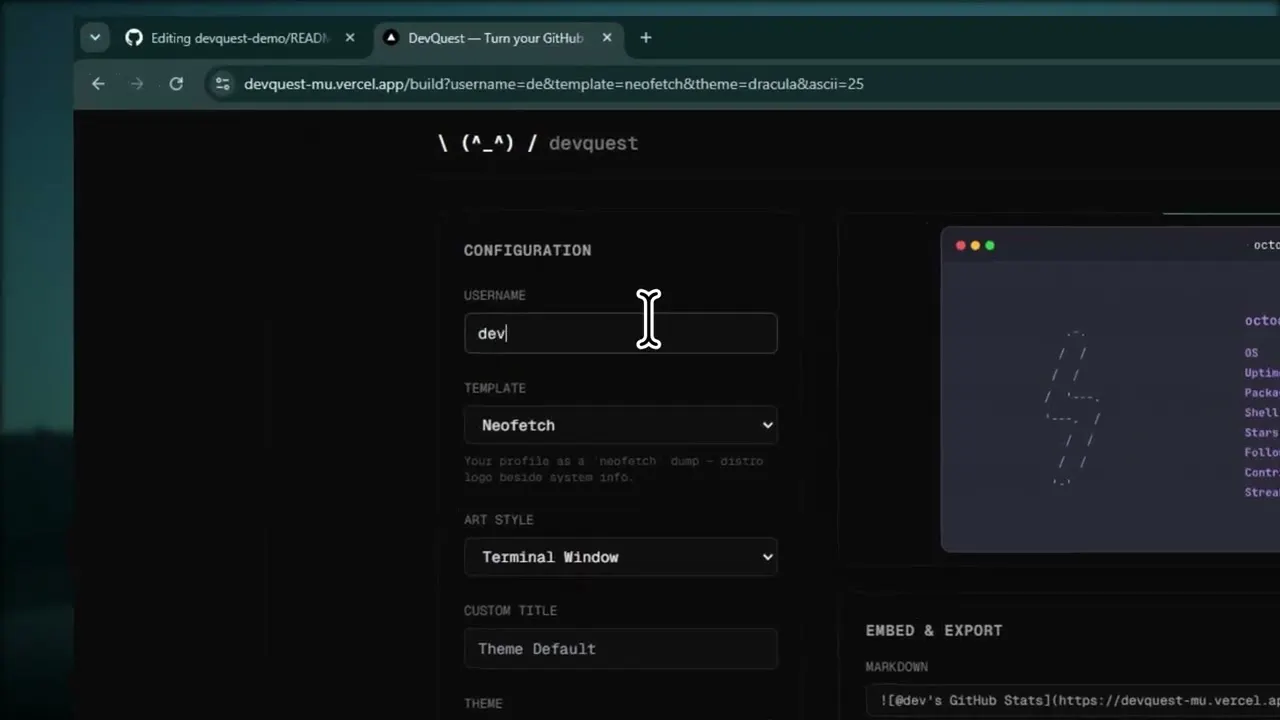
Task: Open the browser tab search dropdown
Action: click(x=95, y=38)
